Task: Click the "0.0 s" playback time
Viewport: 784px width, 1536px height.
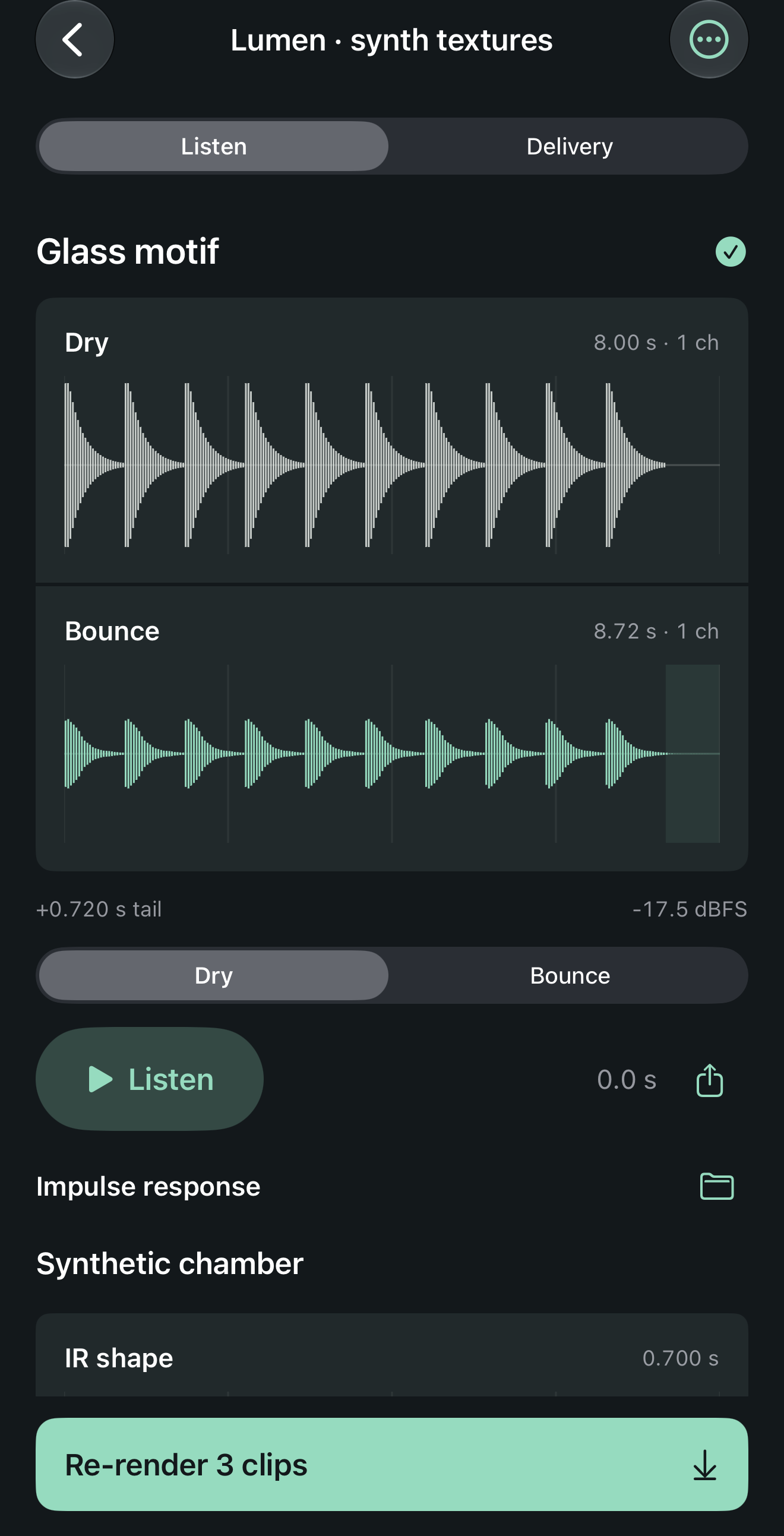Action: (627, 1079)
